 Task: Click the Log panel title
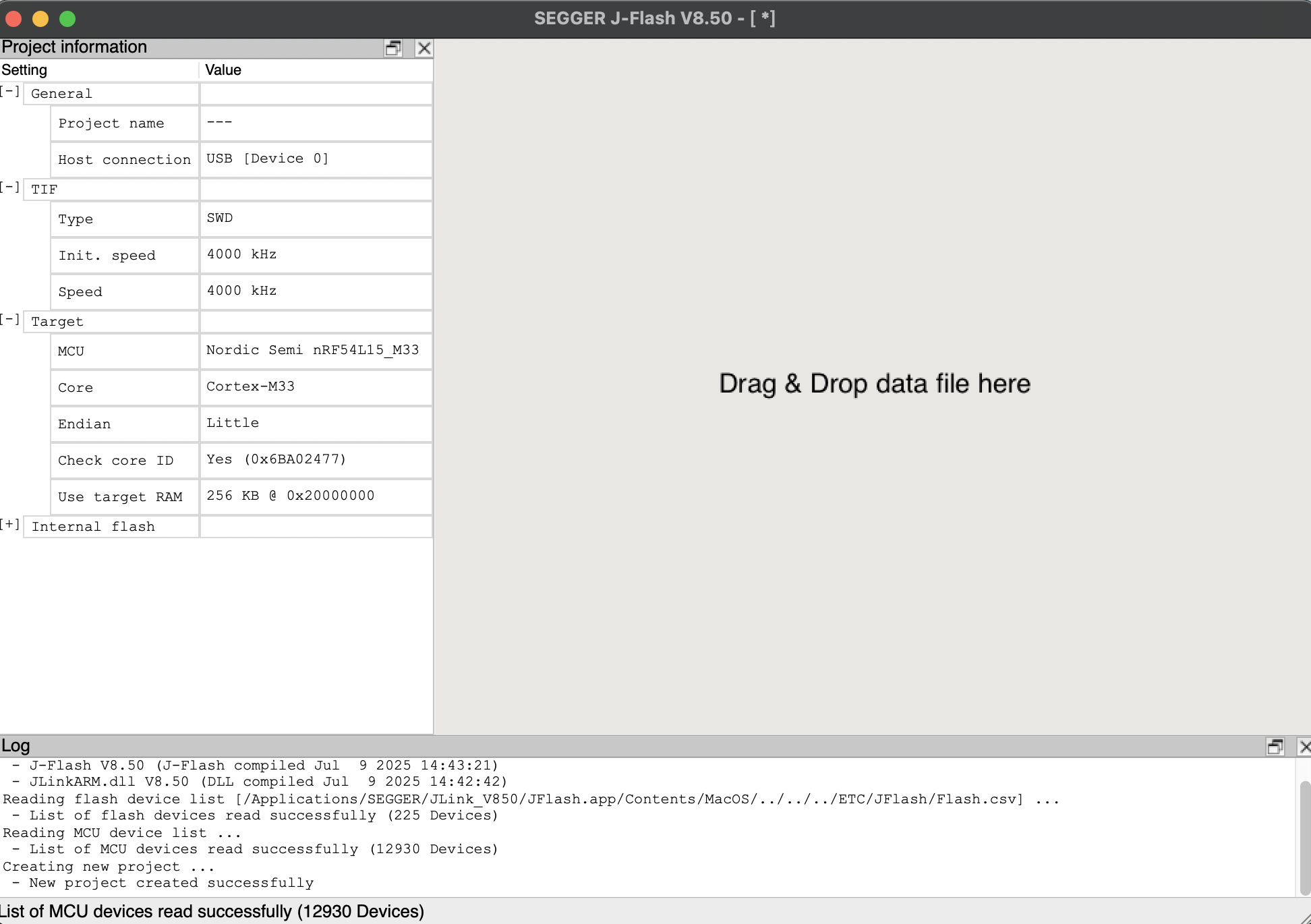tap(16, 746)
